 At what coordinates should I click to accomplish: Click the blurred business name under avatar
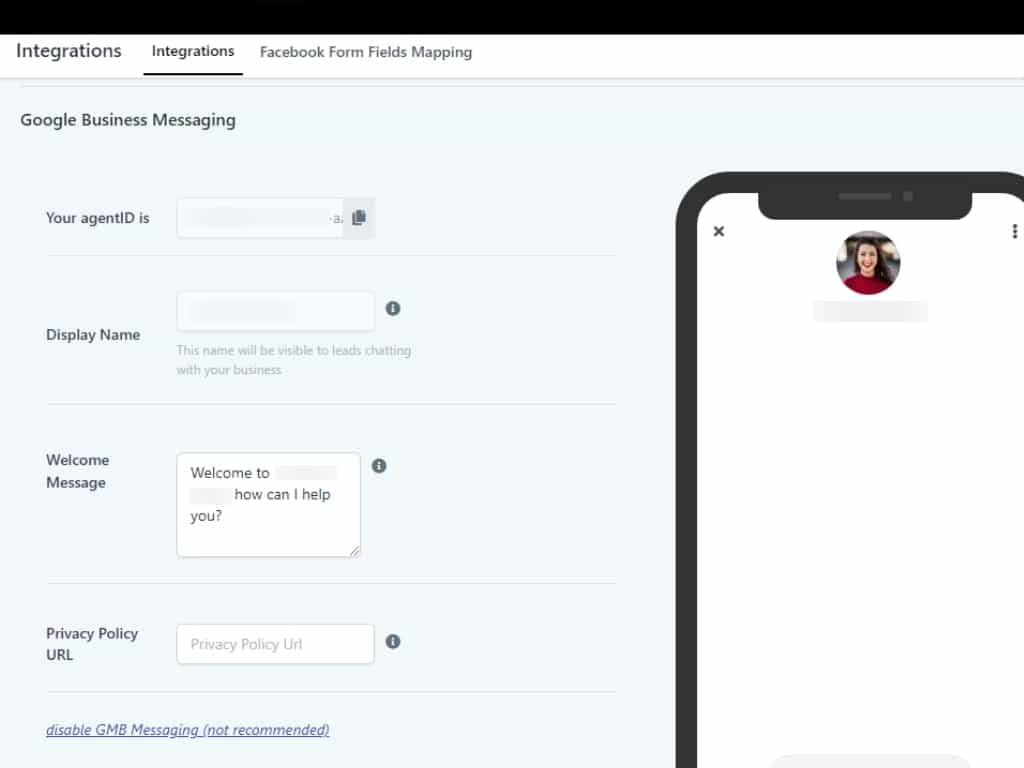click(x=870, y=311)
